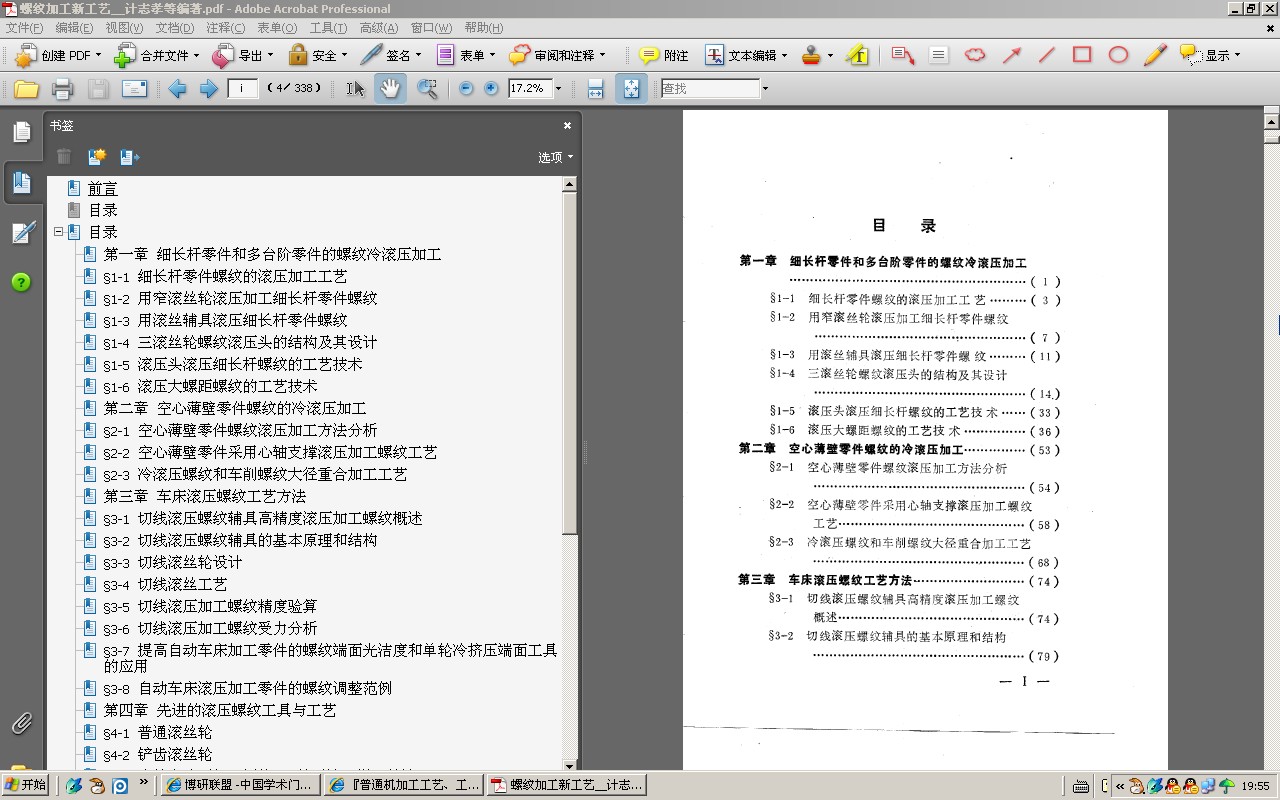The height and width of the screenshot is (800, 1280).
Task: Open the 文件(F) menu
Action: [24, 28]
